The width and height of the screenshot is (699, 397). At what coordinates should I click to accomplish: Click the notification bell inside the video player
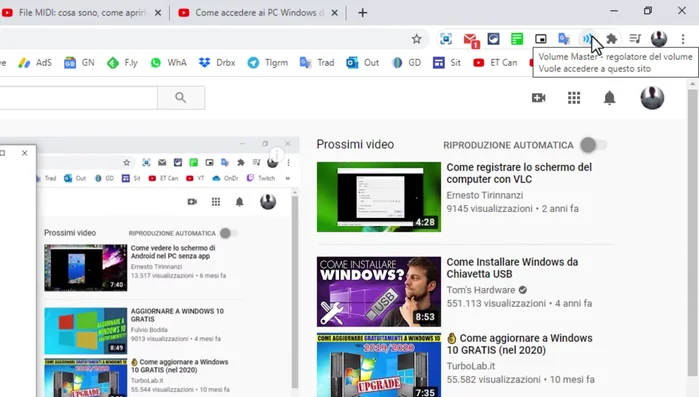pos(239,202)
